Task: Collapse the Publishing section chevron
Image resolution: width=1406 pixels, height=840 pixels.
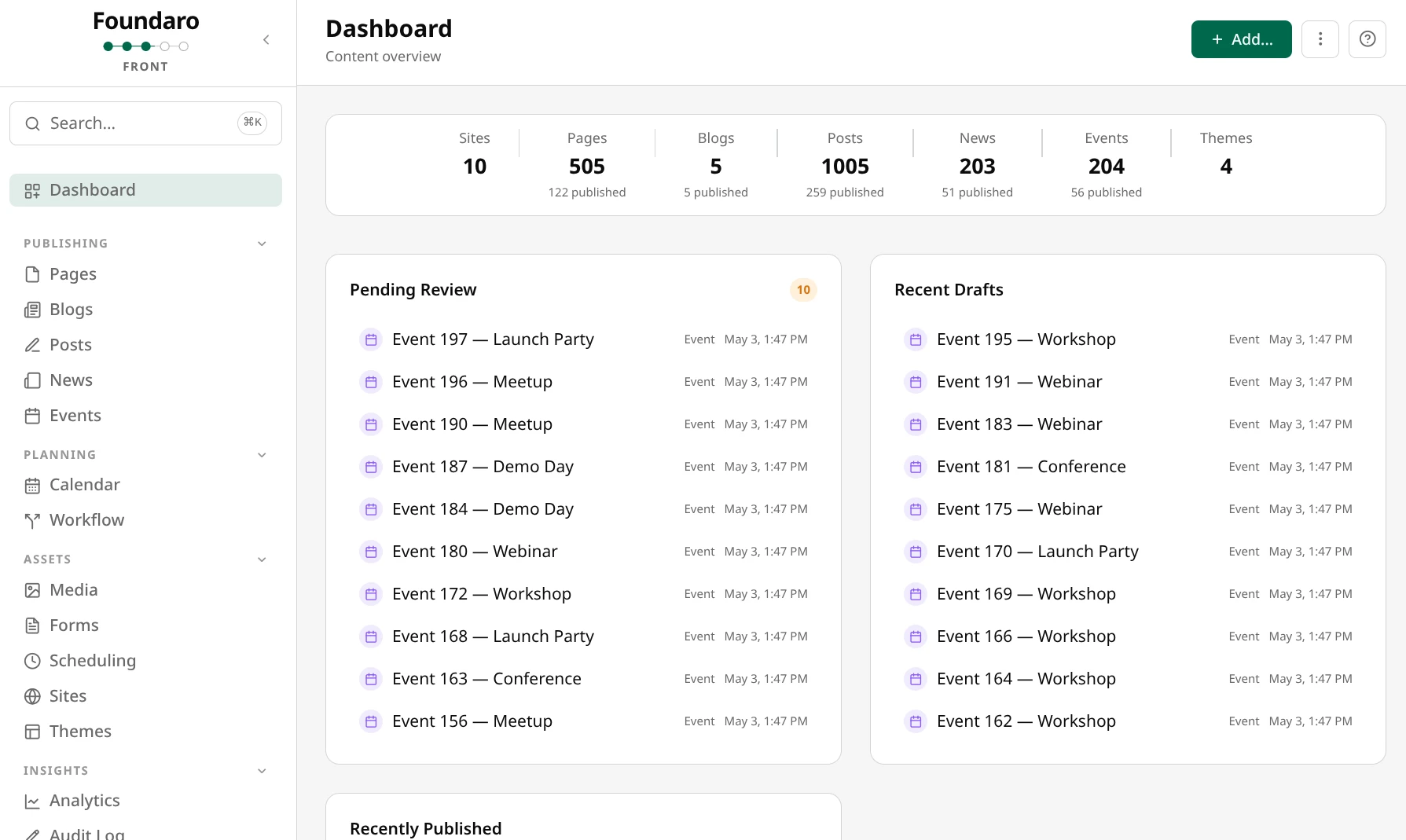Action: 262,244
